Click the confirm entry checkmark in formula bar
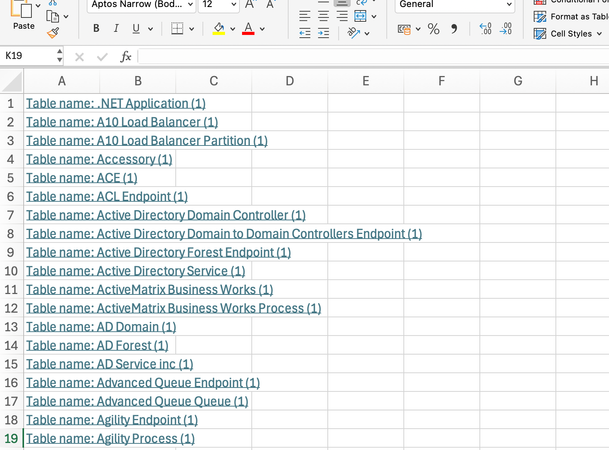Screen dimensions: 609x450 click(102, 57)
